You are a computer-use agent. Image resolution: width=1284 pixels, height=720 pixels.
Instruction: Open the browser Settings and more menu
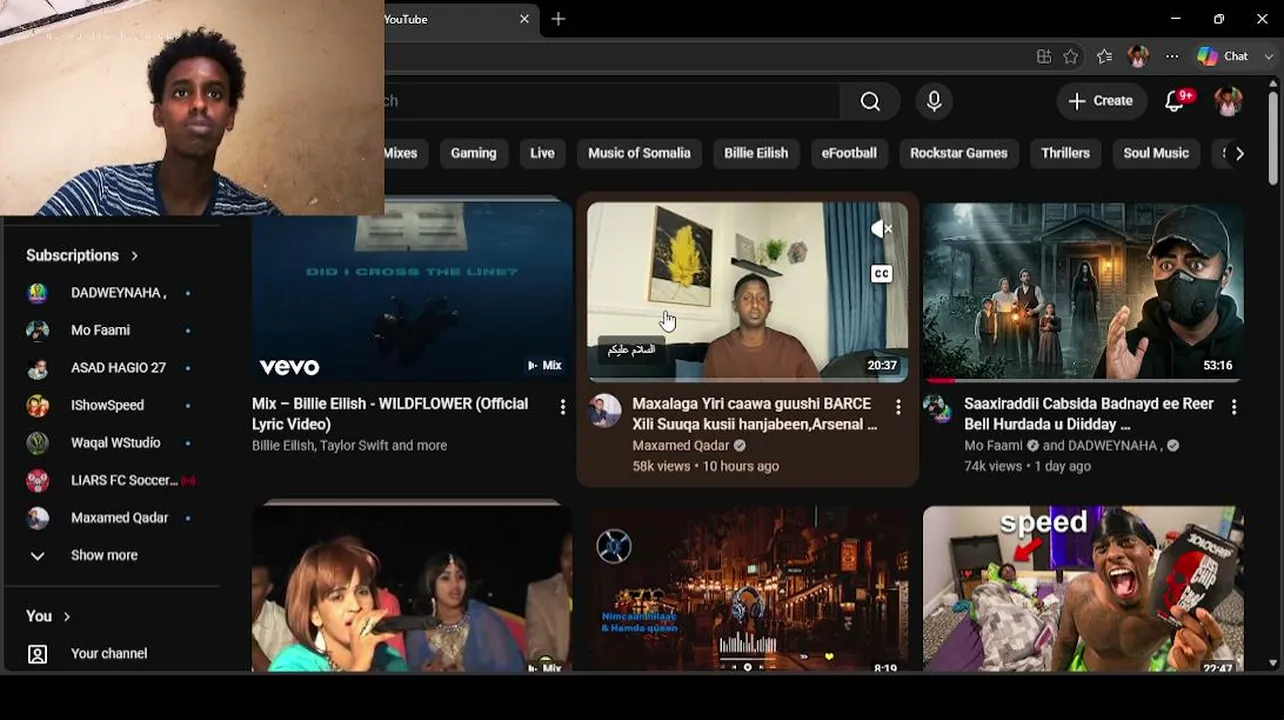pyautogui.click(x=1172, y=56)
